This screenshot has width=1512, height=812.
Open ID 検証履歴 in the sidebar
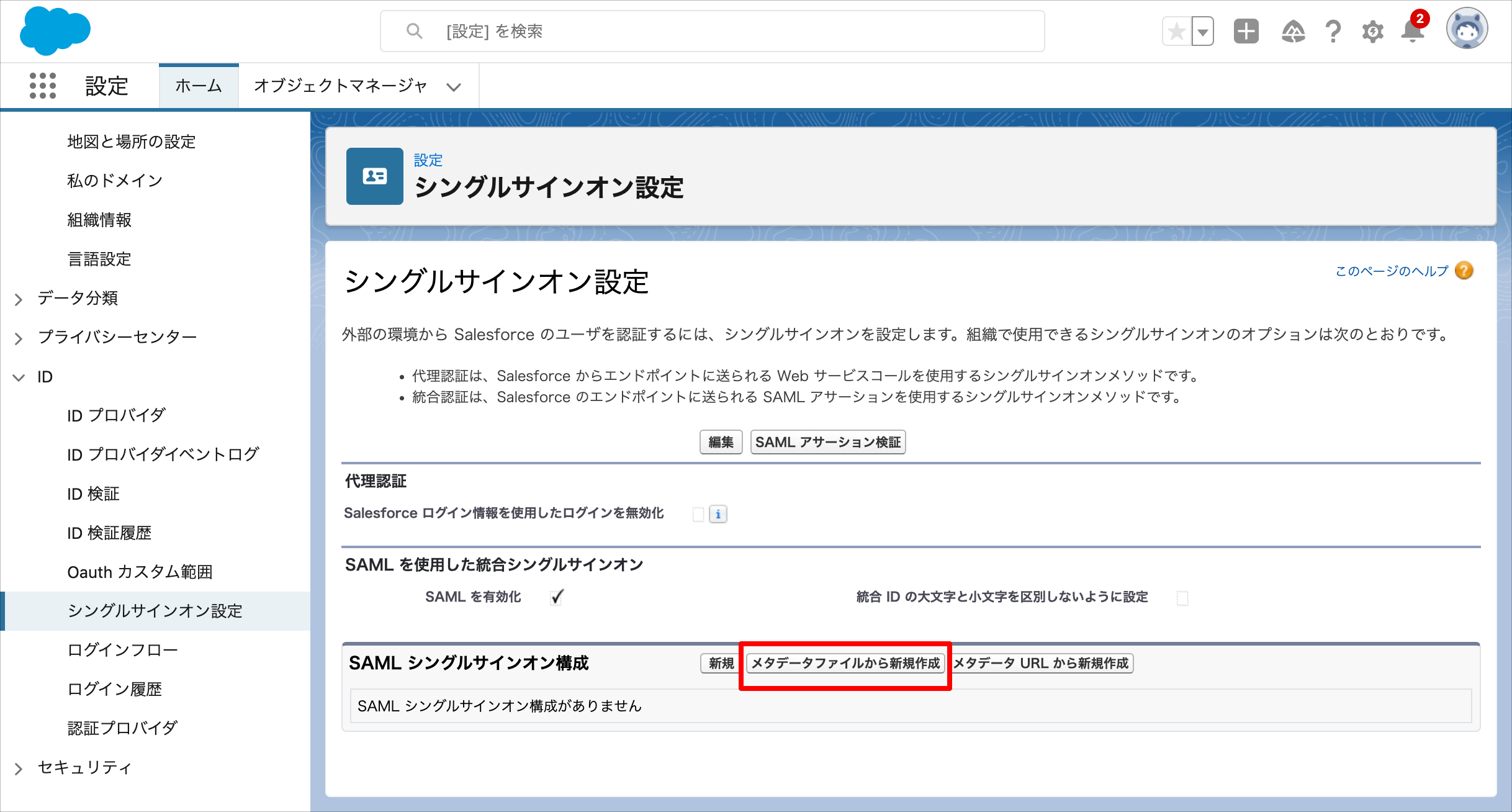click(109, 533)
